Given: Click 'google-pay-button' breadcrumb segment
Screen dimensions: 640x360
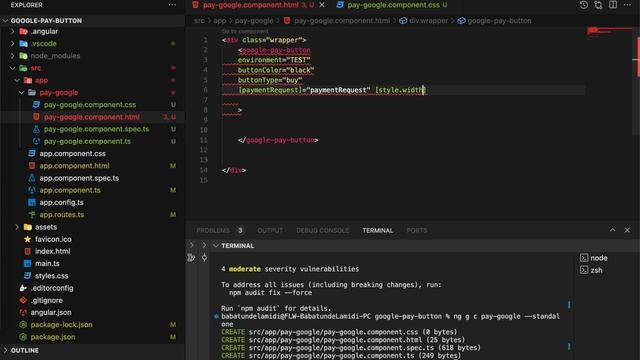Looking at the screenshot, I should 499,20.
